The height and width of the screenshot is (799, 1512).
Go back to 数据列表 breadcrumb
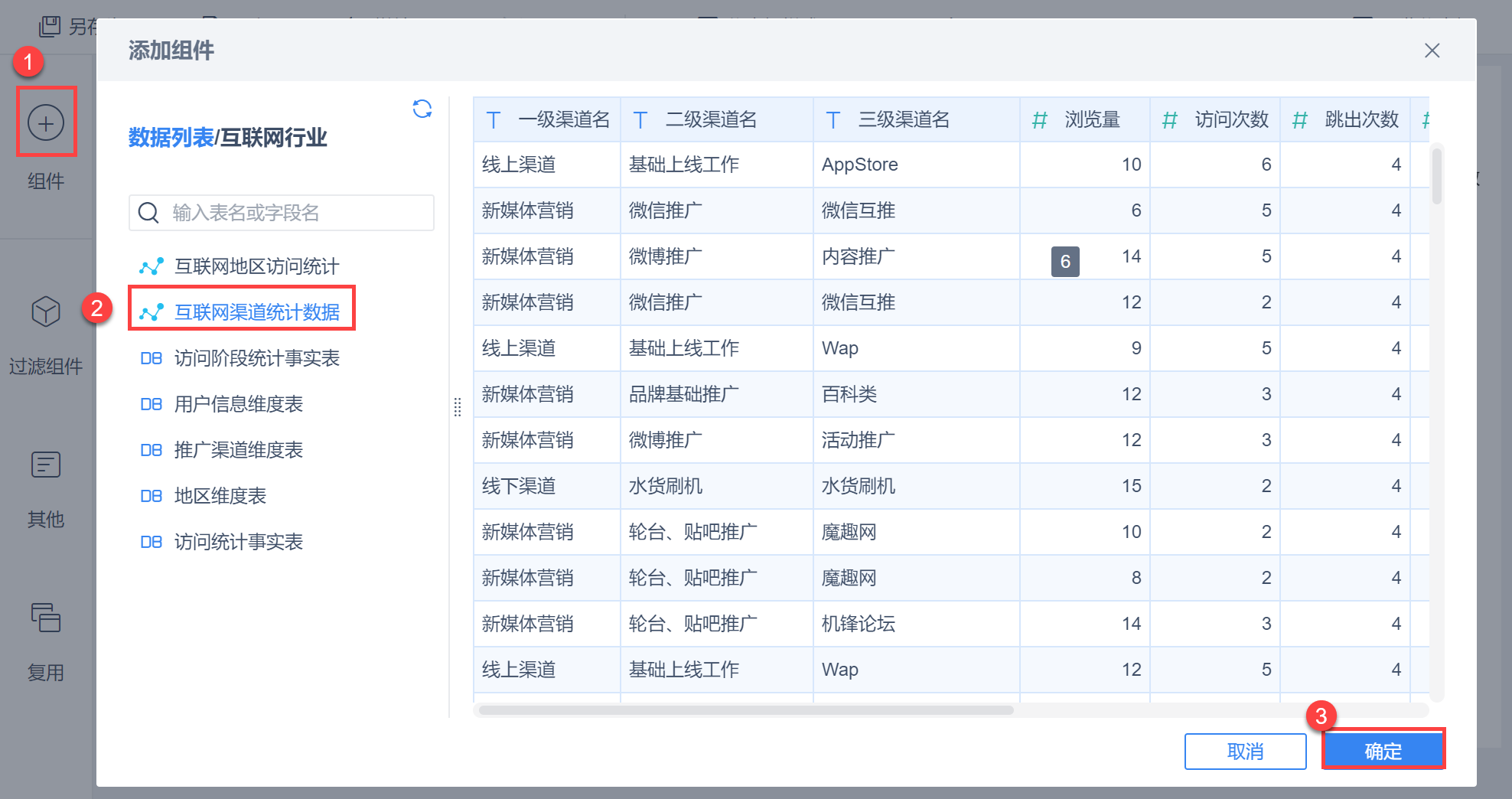[x=171, y=138]
